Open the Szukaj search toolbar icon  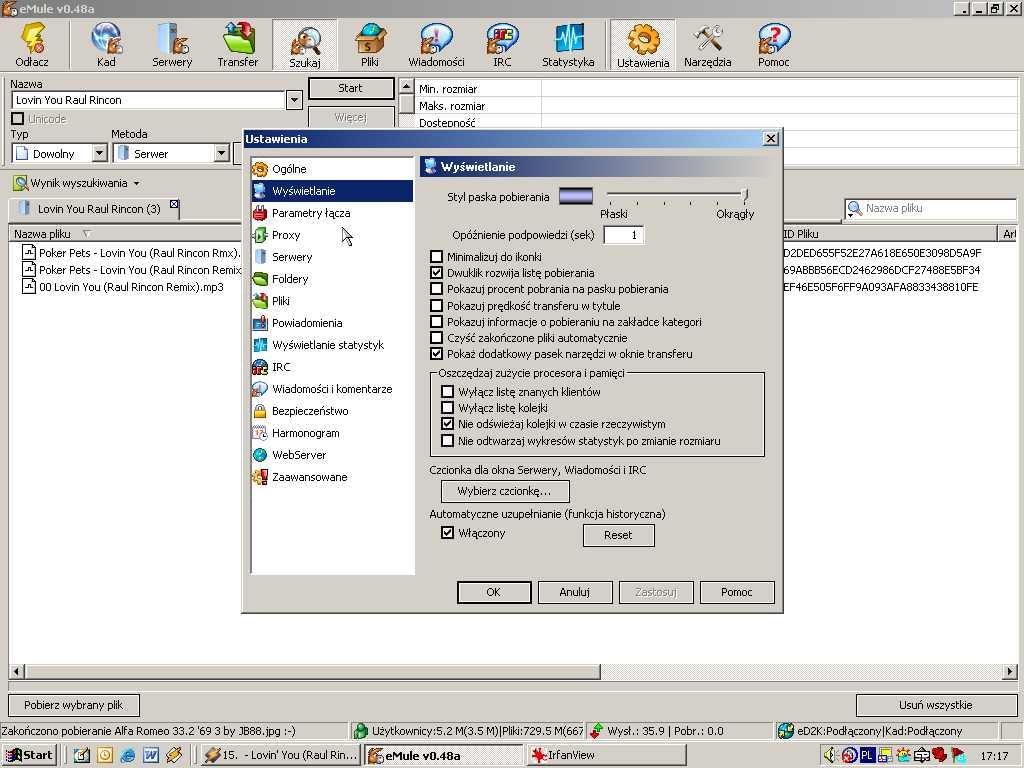tap(304, 45)
